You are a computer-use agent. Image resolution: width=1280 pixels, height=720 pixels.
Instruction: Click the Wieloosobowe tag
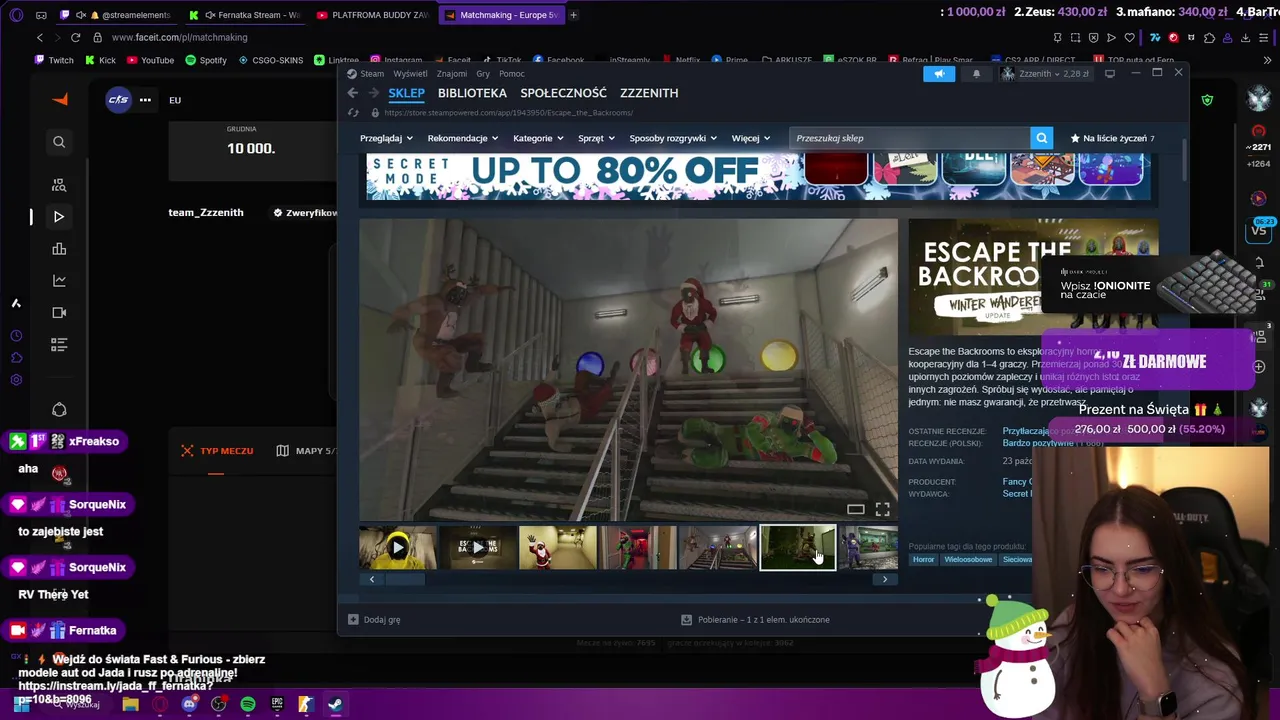point(968,559)
